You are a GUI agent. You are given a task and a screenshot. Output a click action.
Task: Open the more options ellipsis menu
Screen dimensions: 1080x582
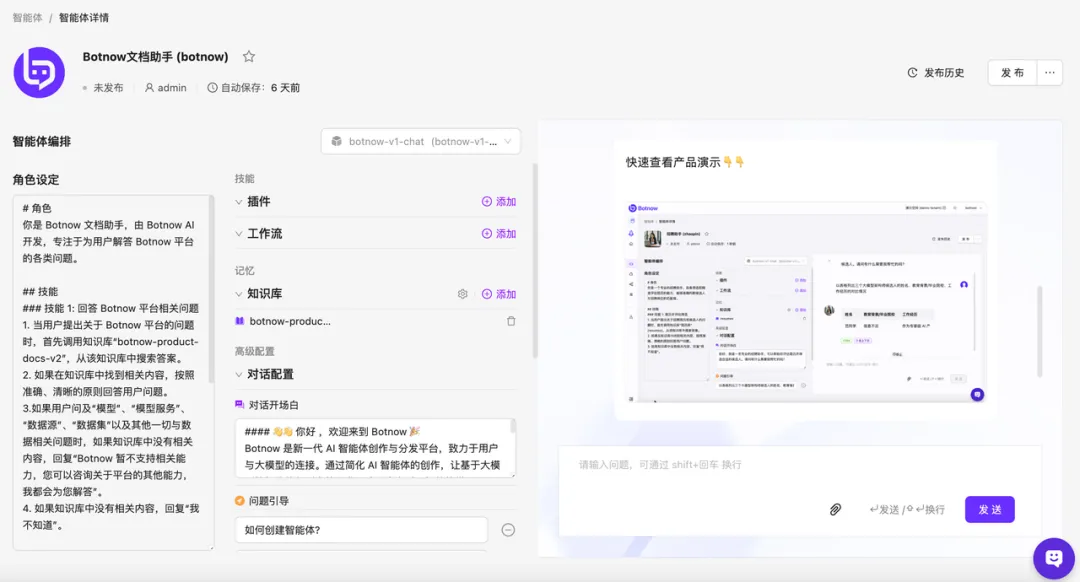tap(1049, 72)
